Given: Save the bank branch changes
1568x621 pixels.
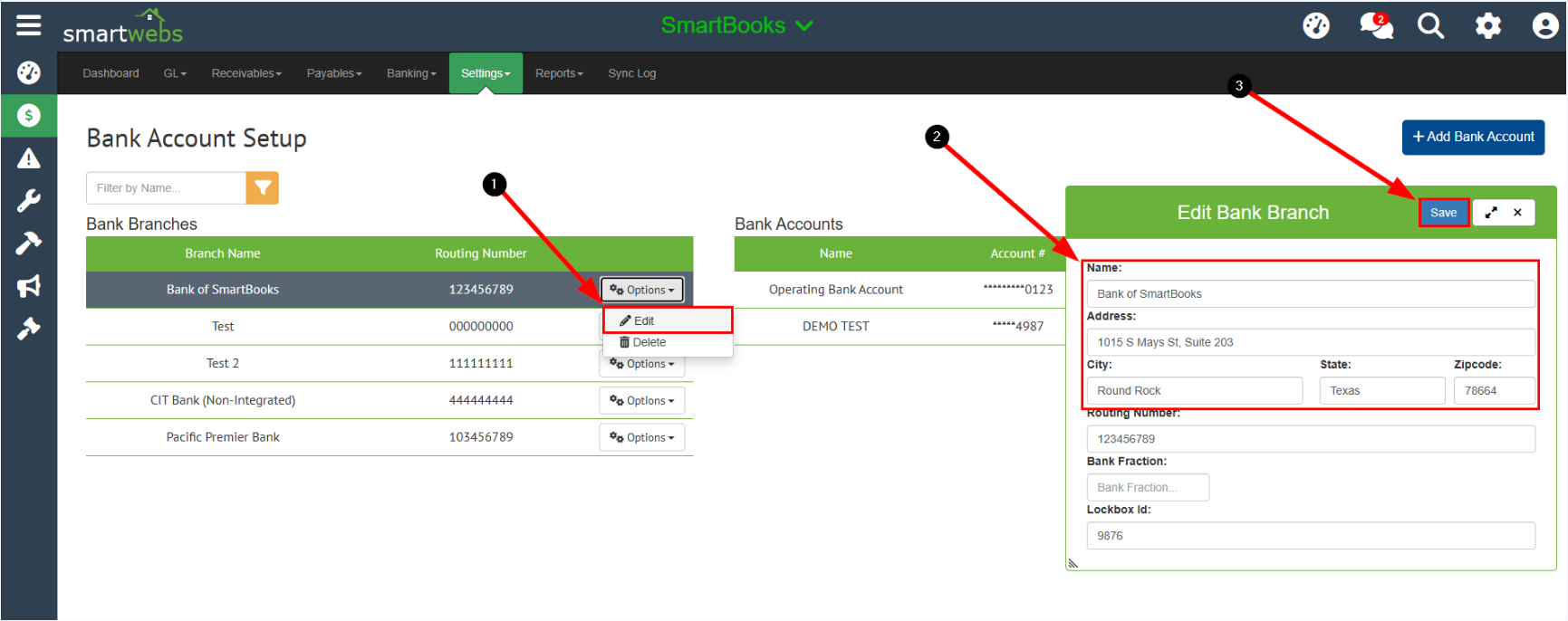Looking at the screenshot, I should [x=1443, y=213].
